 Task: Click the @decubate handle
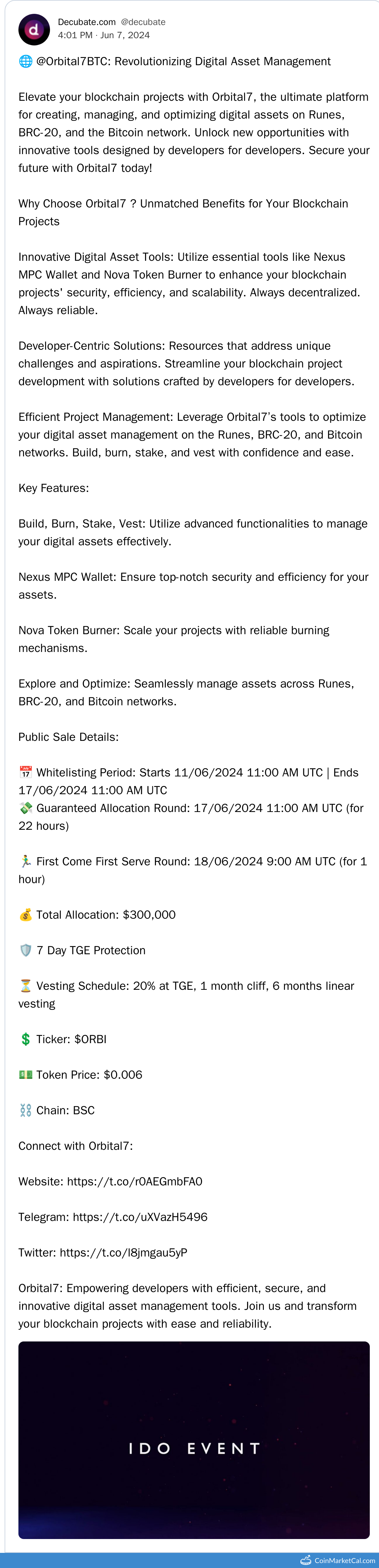[143, 22]
